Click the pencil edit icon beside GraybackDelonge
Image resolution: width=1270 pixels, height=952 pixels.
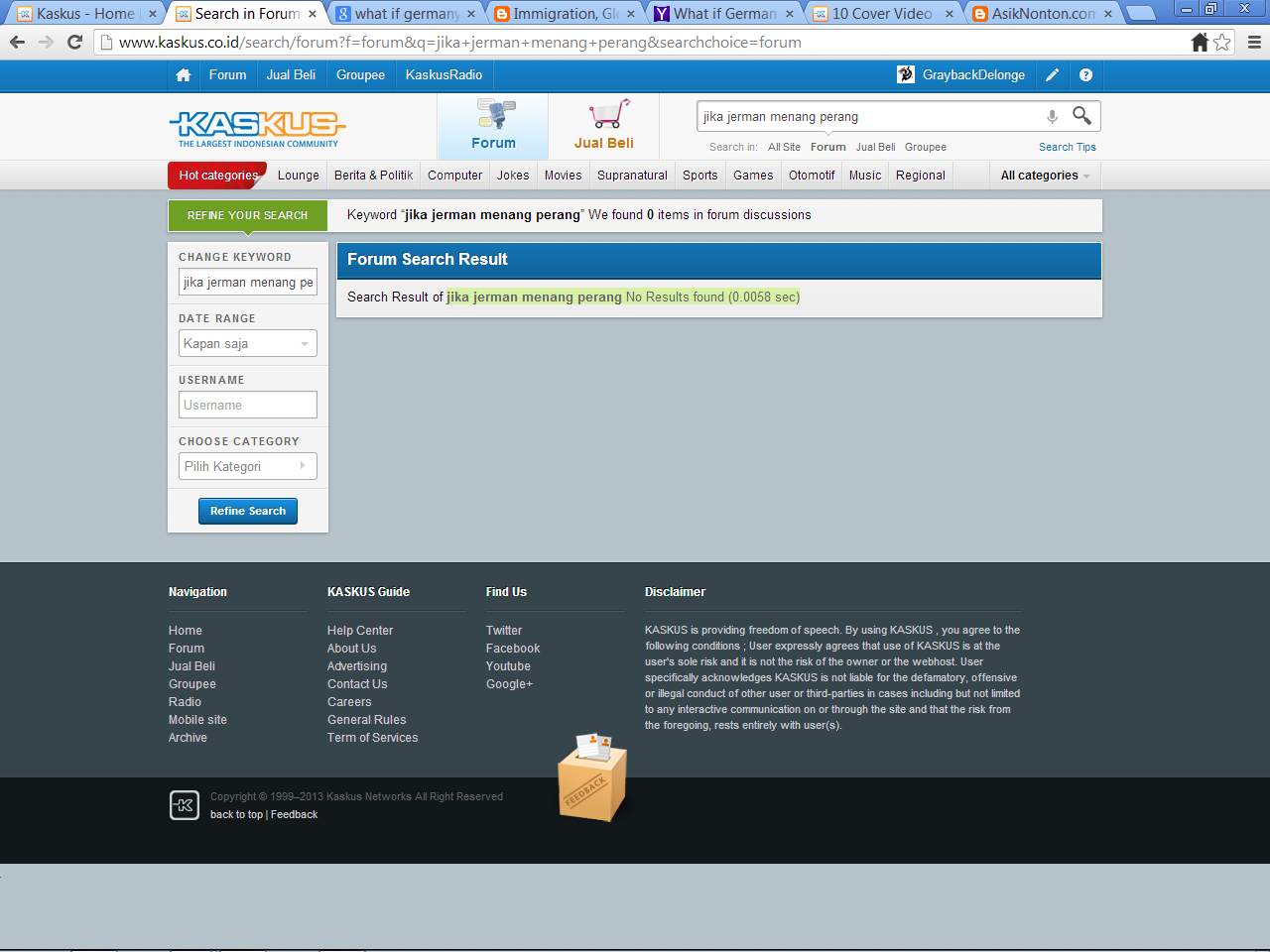[x=1053, y=75]
